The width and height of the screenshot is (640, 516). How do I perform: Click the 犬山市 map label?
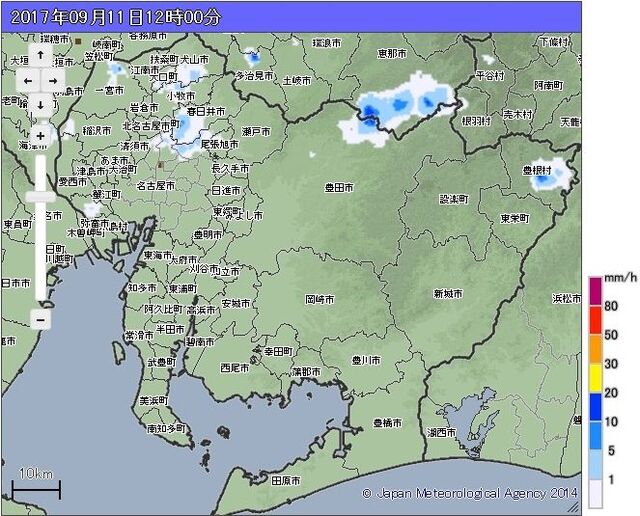click(195, 60)
